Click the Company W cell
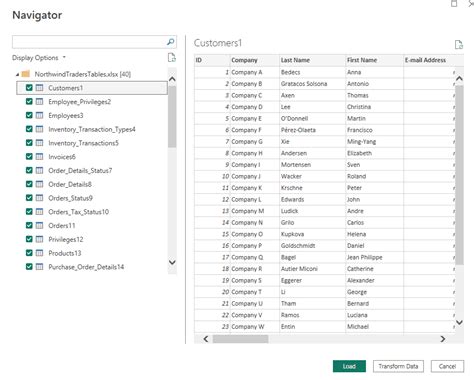Image resolution: width=474 pixels, height=380 pixels. click(x=255, y=326)
